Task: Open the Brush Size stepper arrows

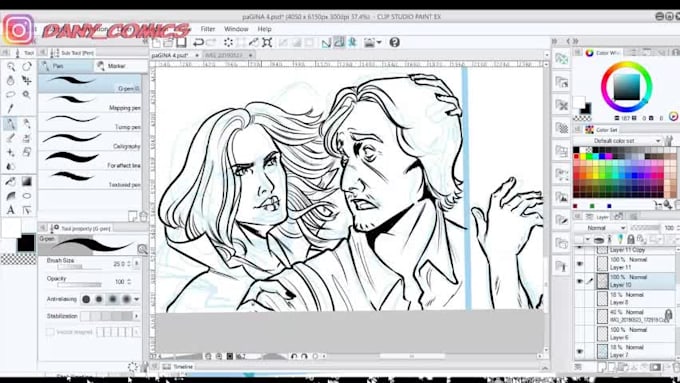Action: pyautogui.click(x=129, y=264)
